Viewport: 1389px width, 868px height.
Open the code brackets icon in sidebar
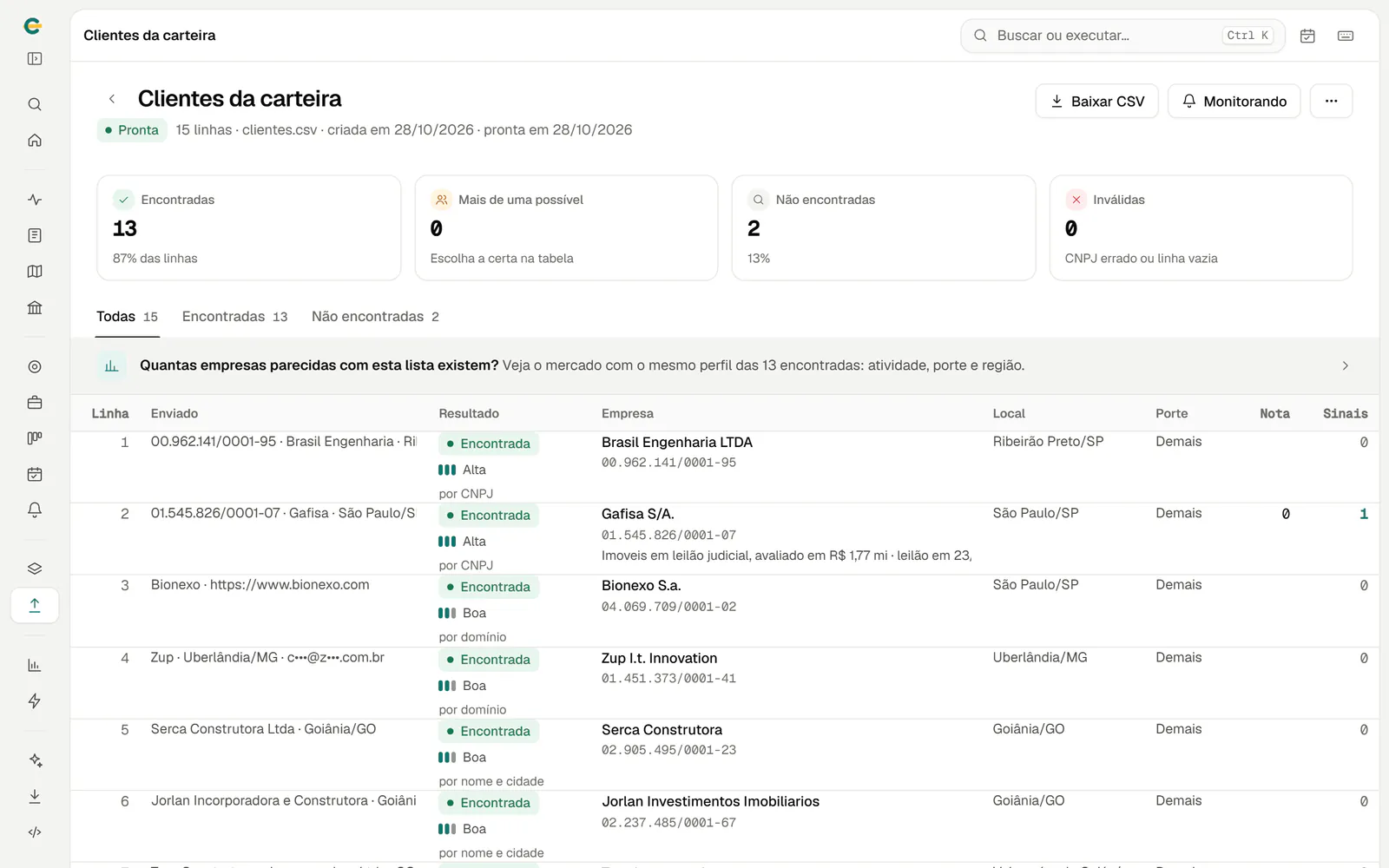(35, 832)
